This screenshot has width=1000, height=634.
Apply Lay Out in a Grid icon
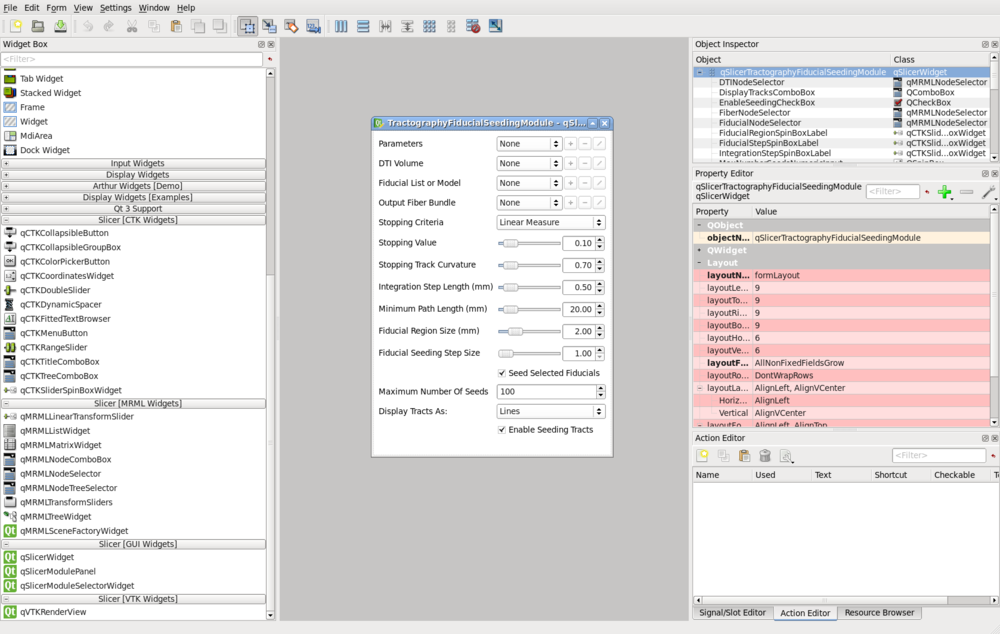(429, 26)
